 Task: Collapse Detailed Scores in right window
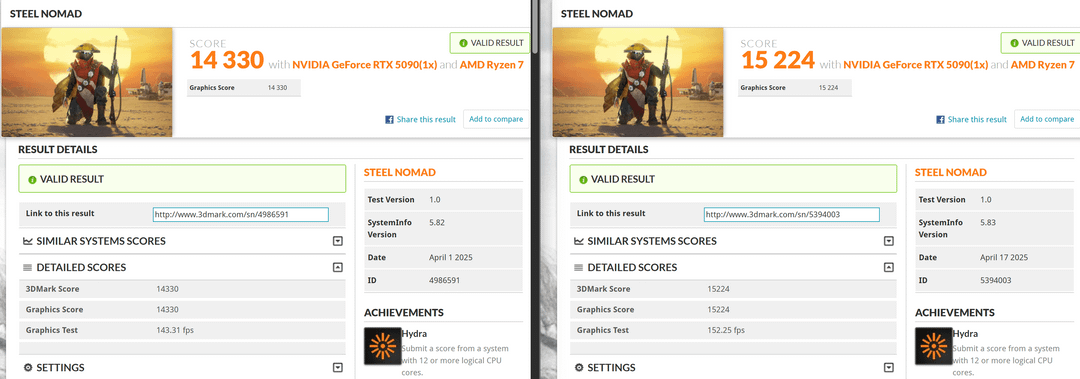[889, 267]
